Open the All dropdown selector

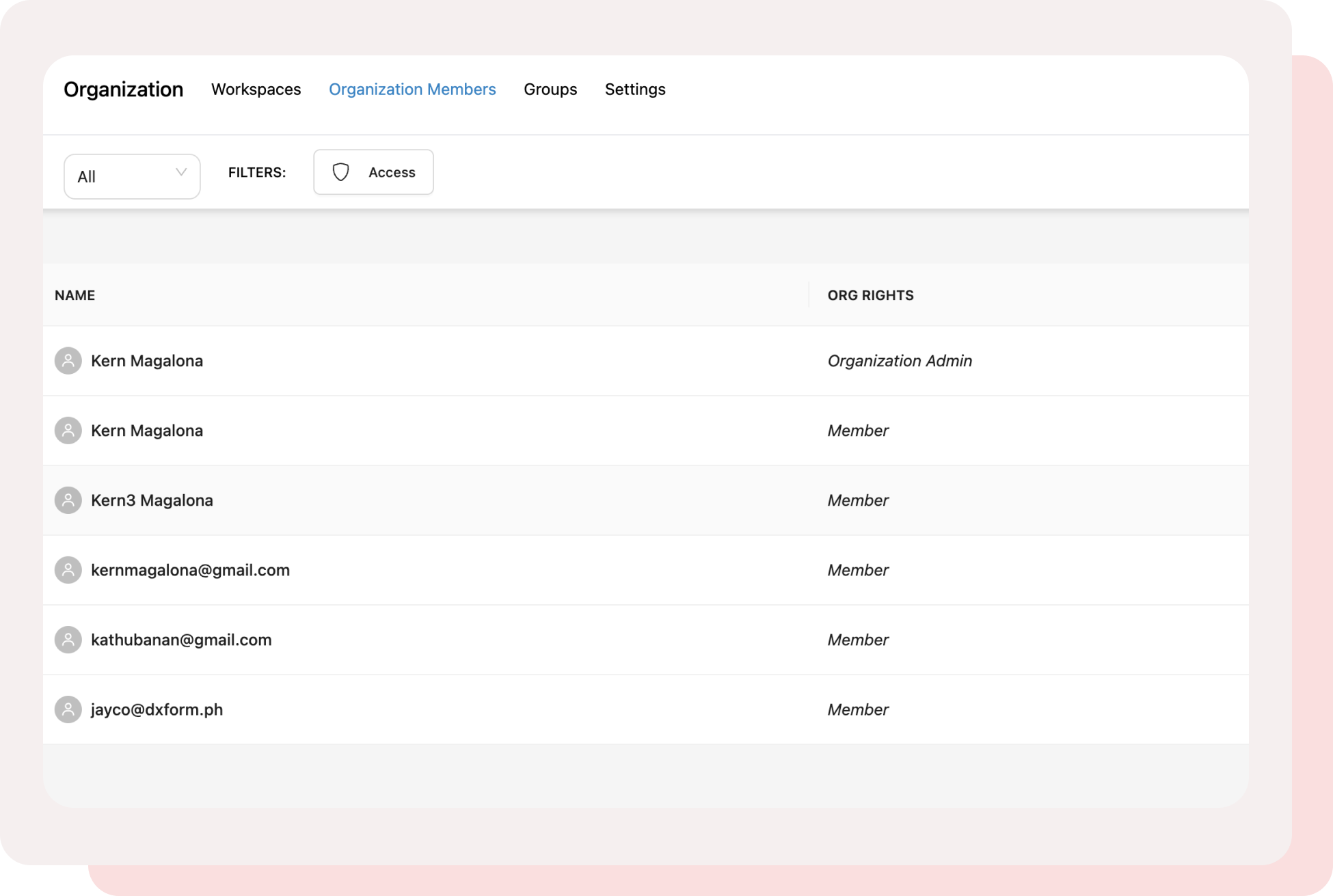pos(131,176)
